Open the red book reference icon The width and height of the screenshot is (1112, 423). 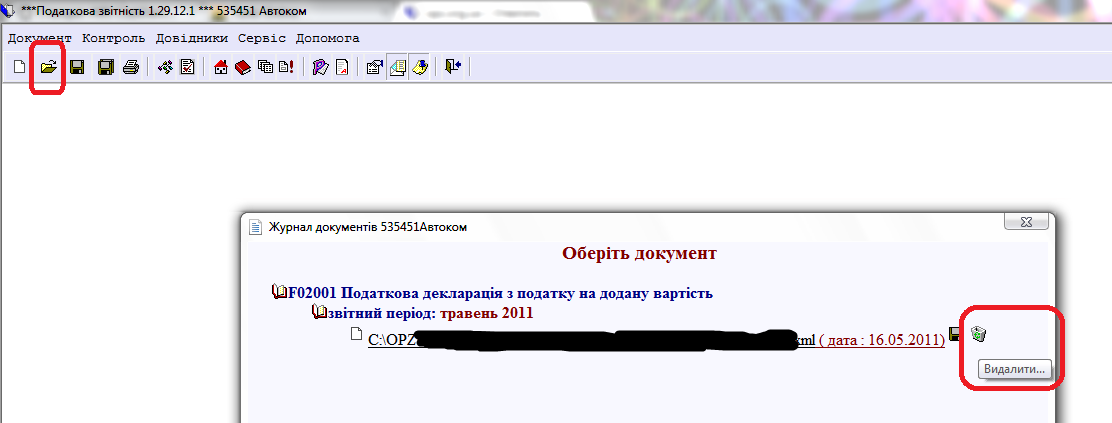pyautogui.click(x=243, y=67)
